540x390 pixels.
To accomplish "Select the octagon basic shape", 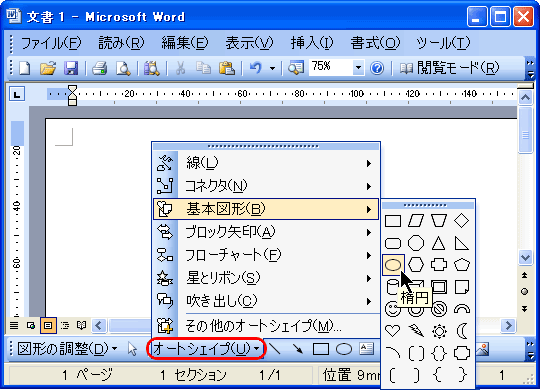I will (416, 243).
